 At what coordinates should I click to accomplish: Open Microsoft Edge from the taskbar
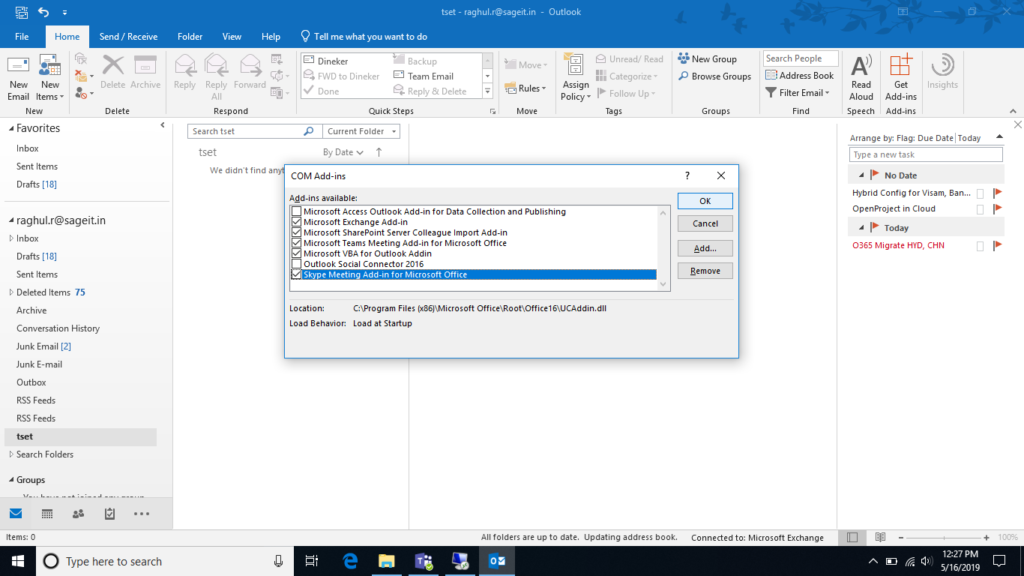click(350, 561)
